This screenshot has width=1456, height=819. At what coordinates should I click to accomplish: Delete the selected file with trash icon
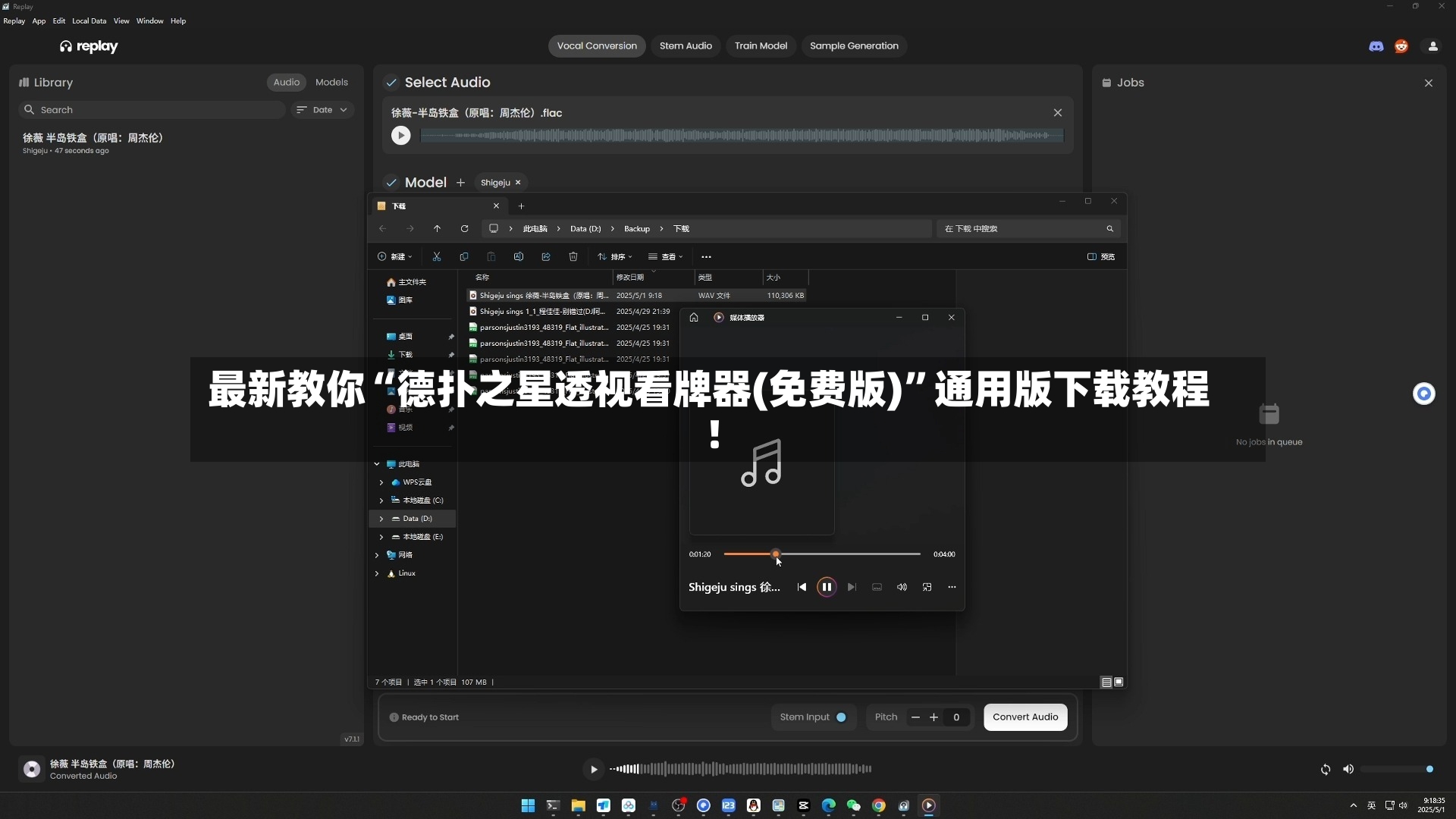tap(573, 257)
